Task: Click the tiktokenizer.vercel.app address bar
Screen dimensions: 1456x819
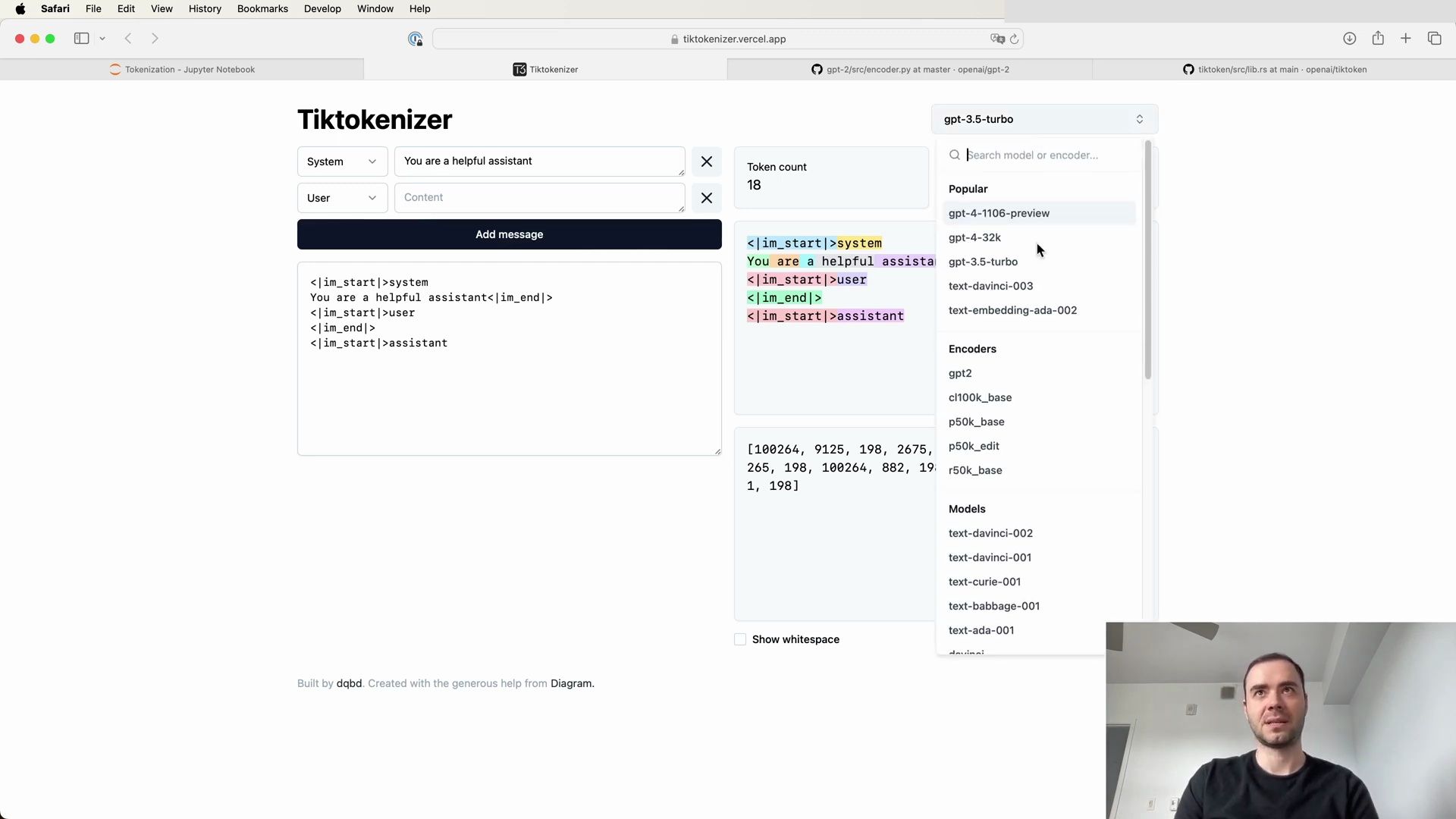Action: click(x=728, y=39)
